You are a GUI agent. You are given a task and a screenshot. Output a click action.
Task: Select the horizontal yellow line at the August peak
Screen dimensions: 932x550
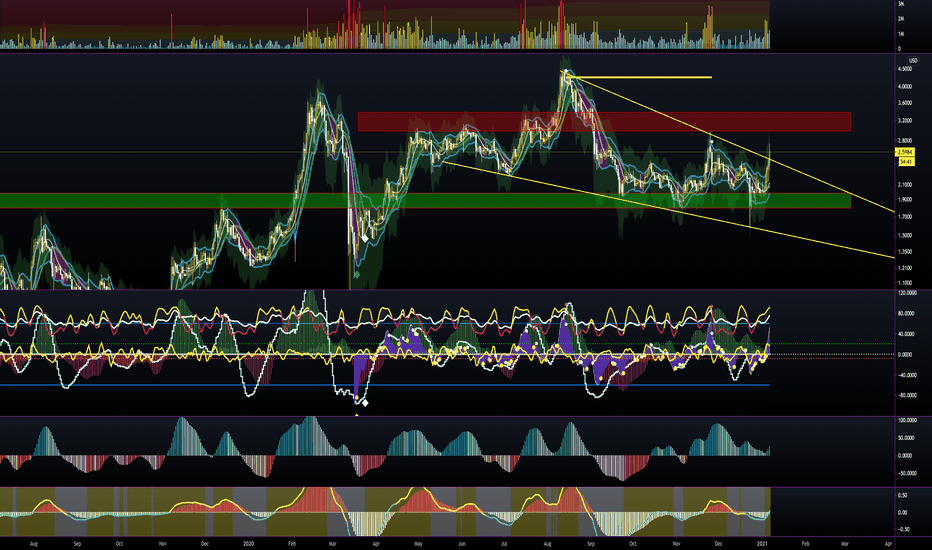[639, 77]
